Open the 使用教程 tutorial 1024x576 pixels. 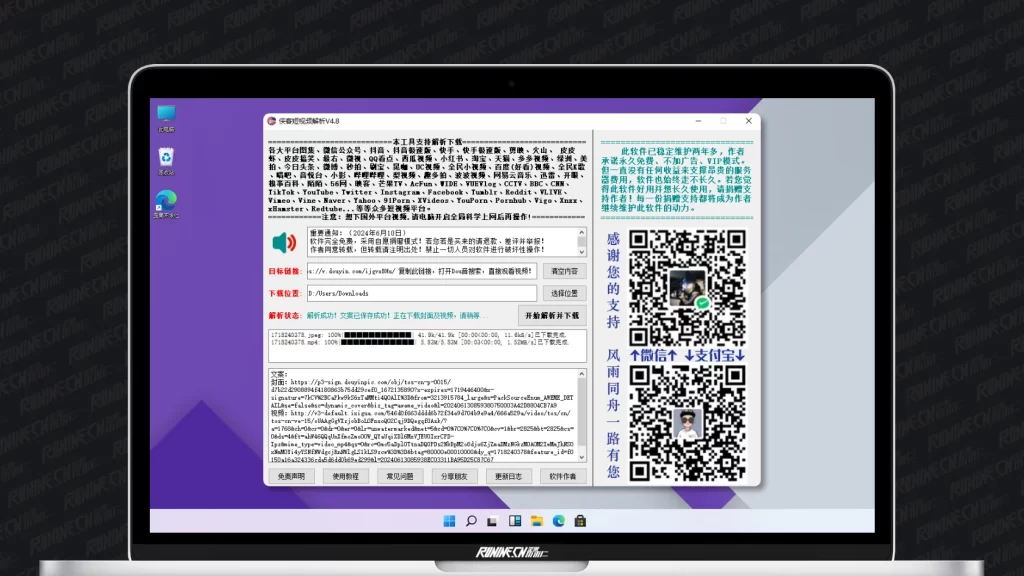tap(345, 477)
